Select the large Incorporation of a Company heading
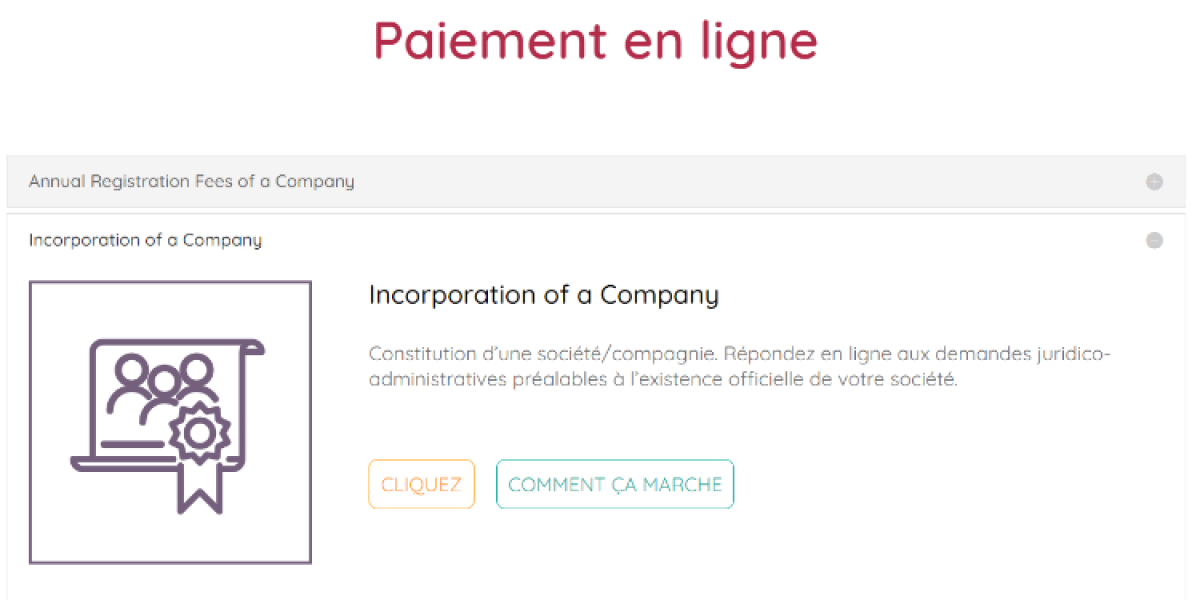1200x600 pixels. [x=543, y=295]
